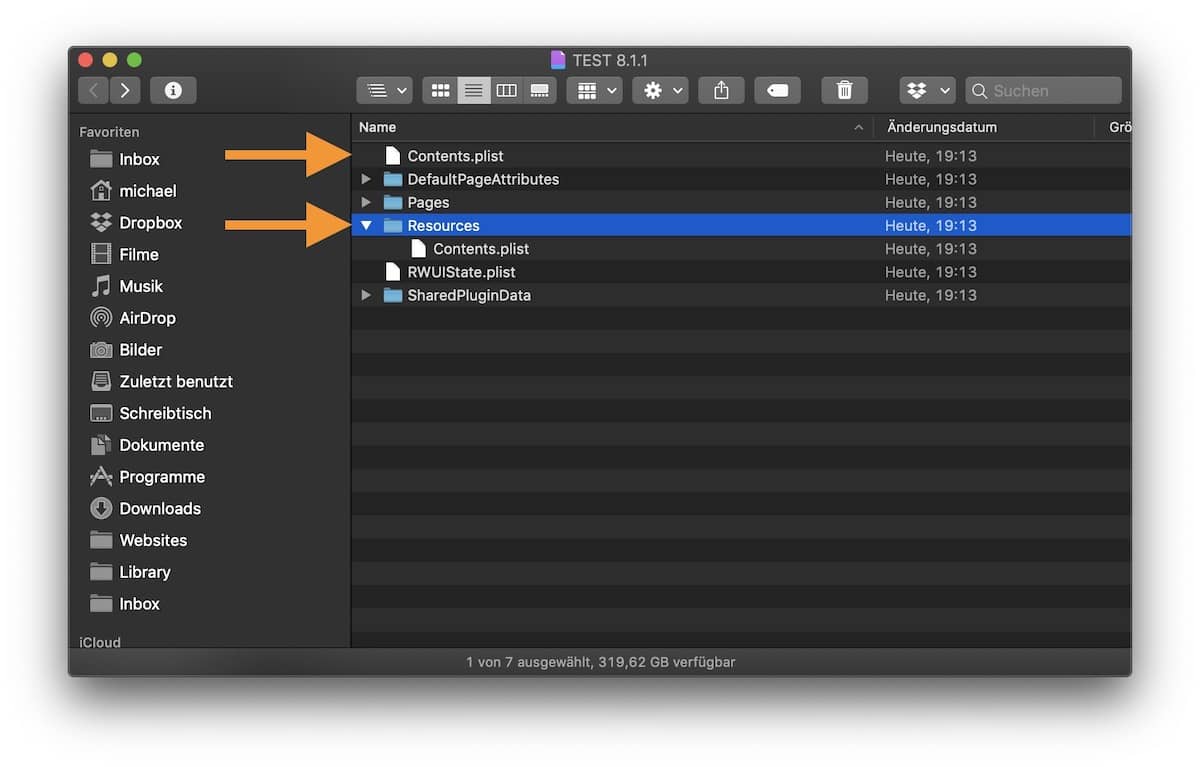Open Library in the sidebar
This screenshot has width=1200, height=767.
tap(130, 572)
